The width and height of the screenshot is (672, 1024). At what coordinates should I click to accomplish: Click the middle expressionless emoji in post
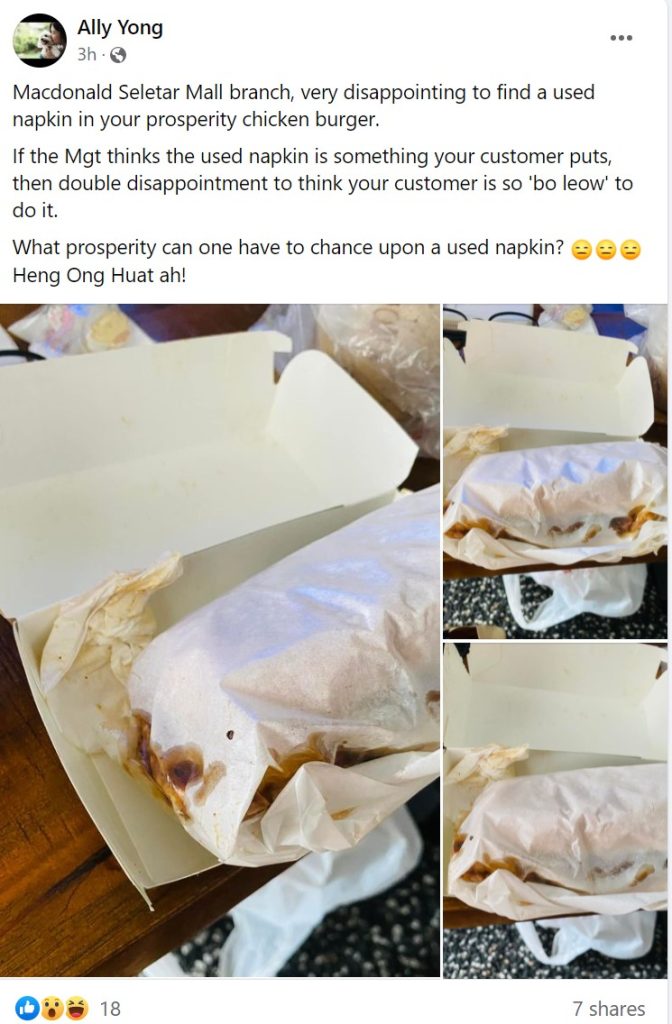(x=606, y=249)
